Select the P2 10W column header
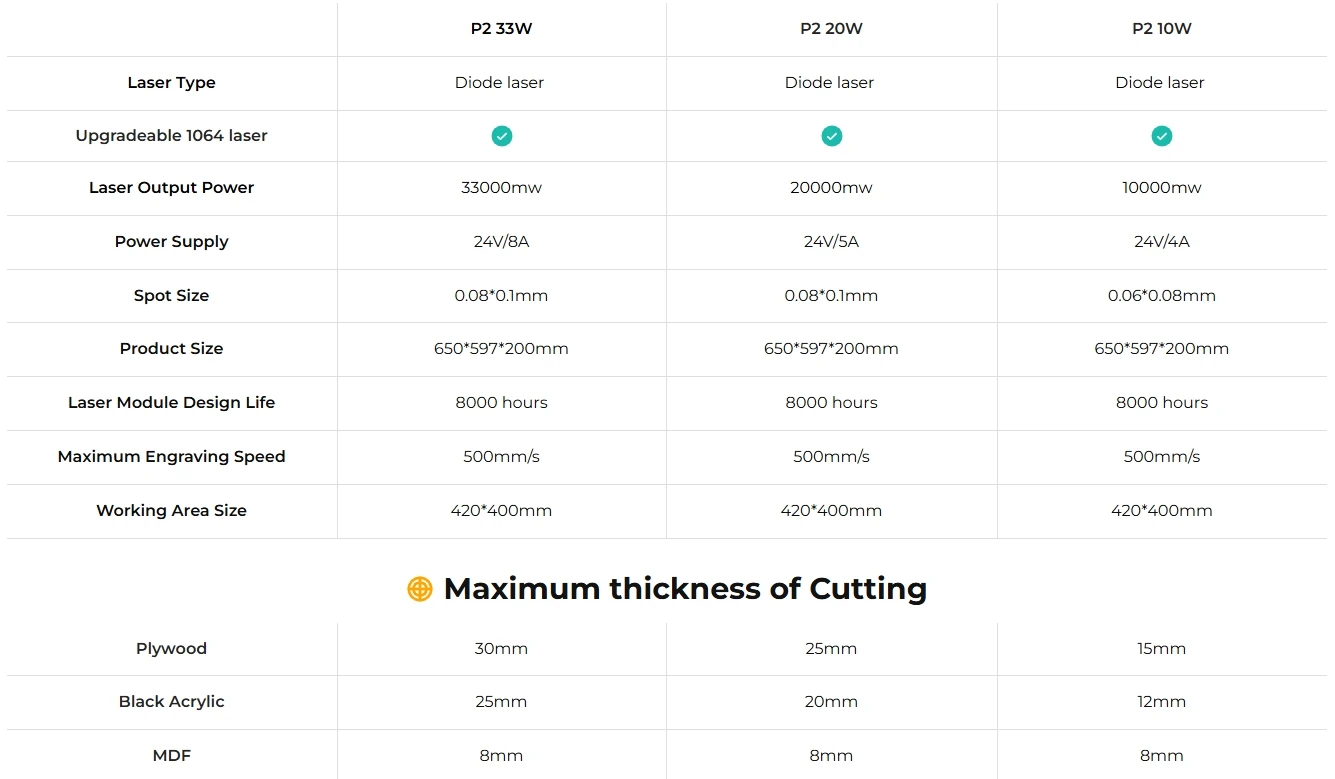1335x779 pixels. pos(1162,29)
